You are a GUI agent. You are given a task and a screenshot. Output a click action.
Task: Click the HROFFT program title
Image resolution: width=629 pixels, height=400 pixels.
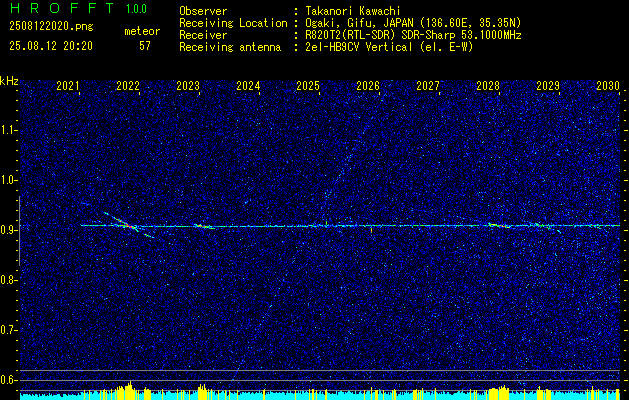tap(62, 8)
